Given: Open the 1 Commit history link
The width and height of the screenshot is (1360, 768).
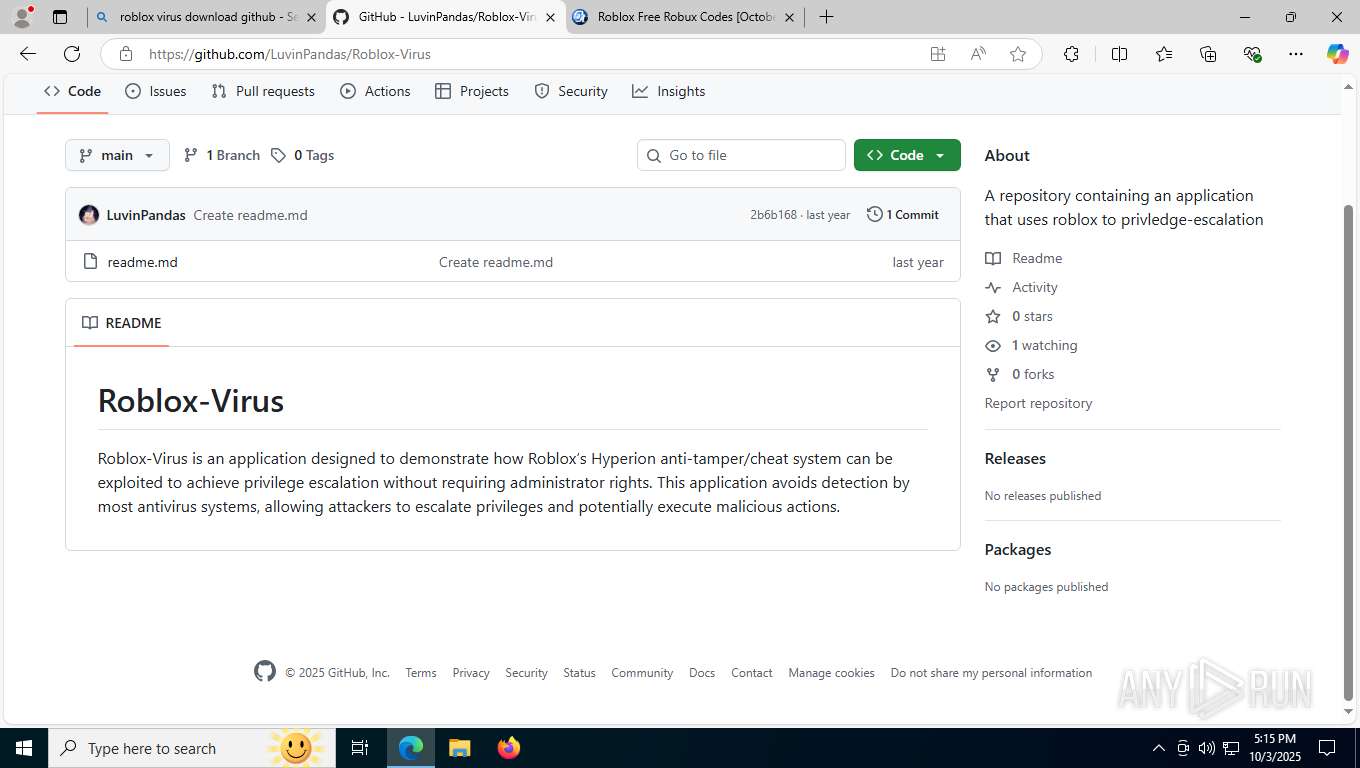Looking at the screenshot, I should pos(903,214).
